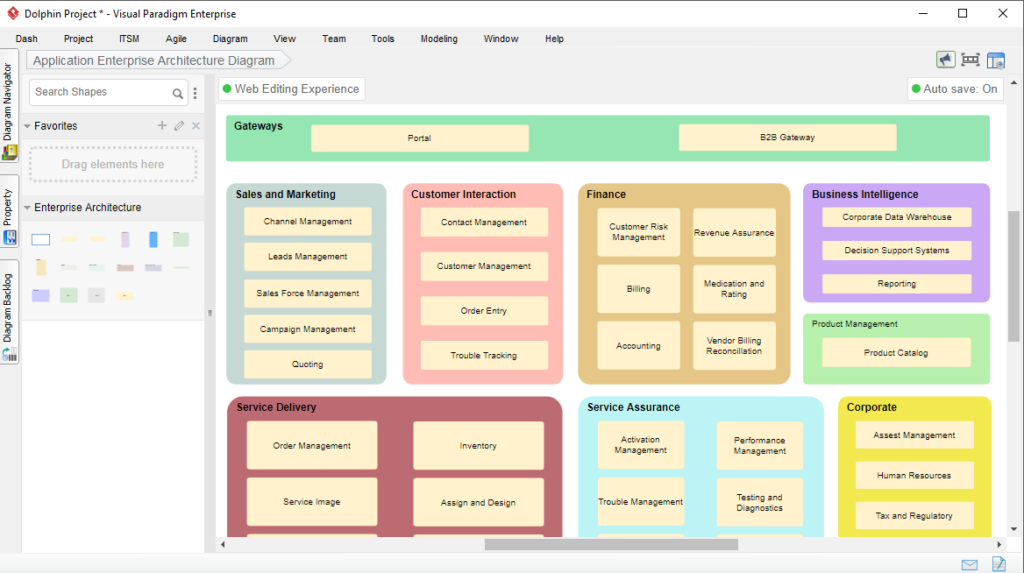The image size is (1024, 573).
Task: Open the ITSM menu
Action: [x=129, y=39]
